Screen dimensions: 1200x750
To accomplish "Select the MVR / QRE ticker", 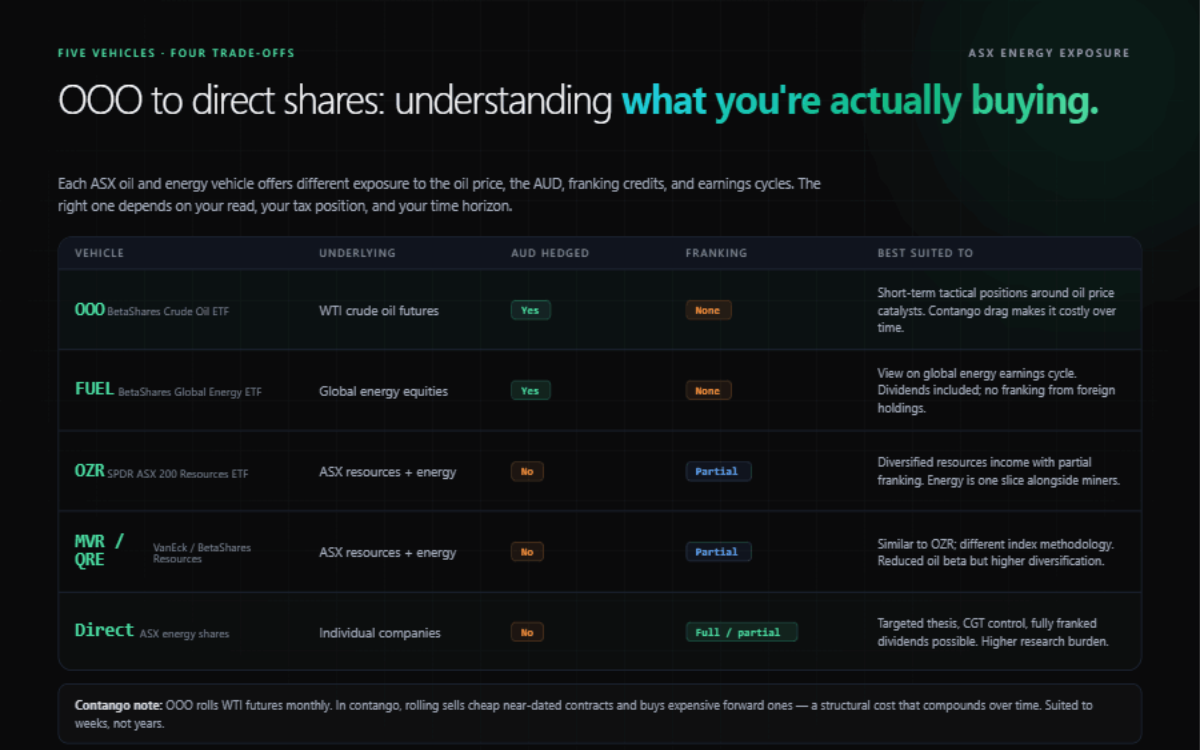I will tap(100, 550).
